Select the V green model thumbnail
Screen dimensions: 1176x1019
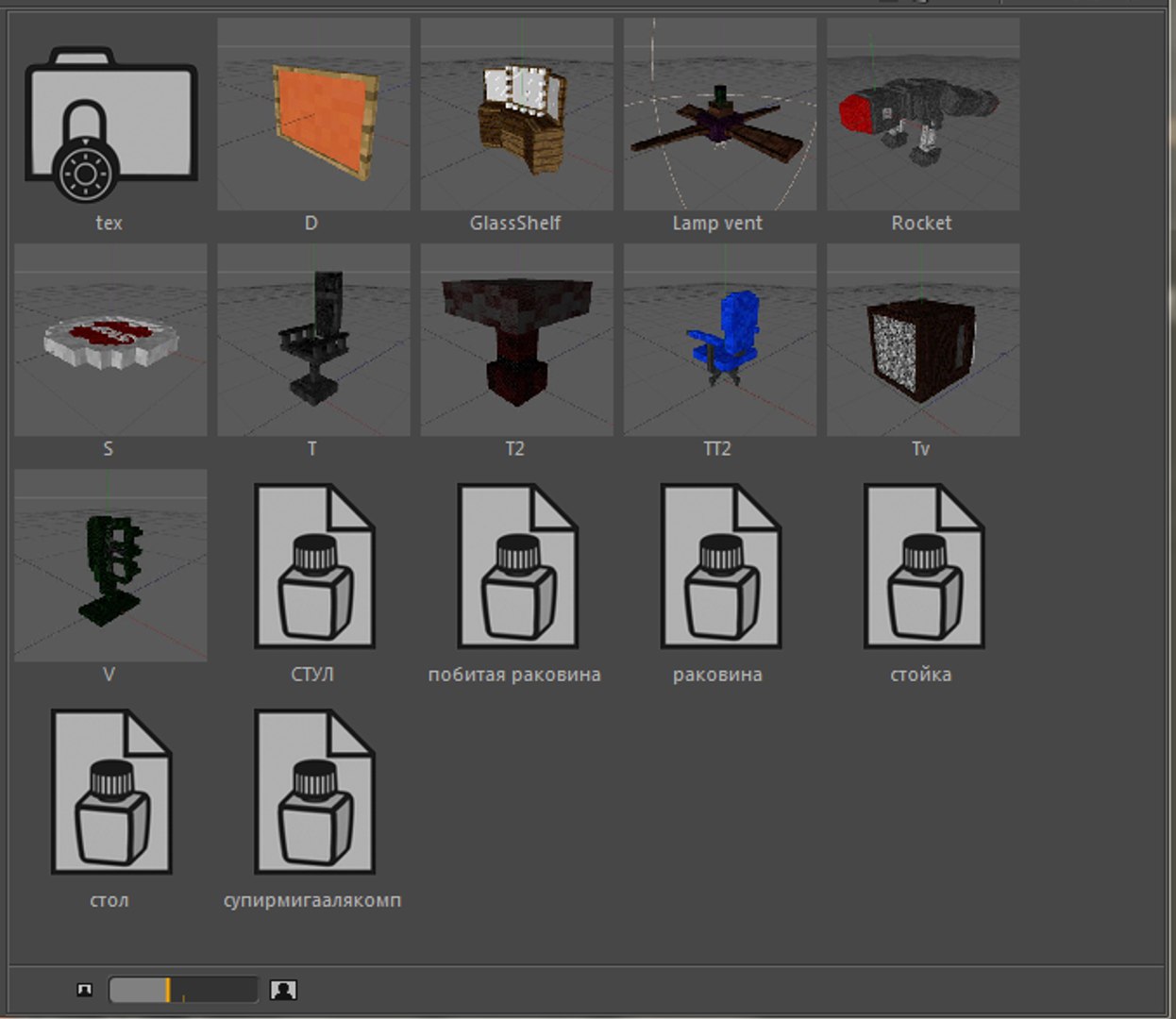(x=110, y=565)
